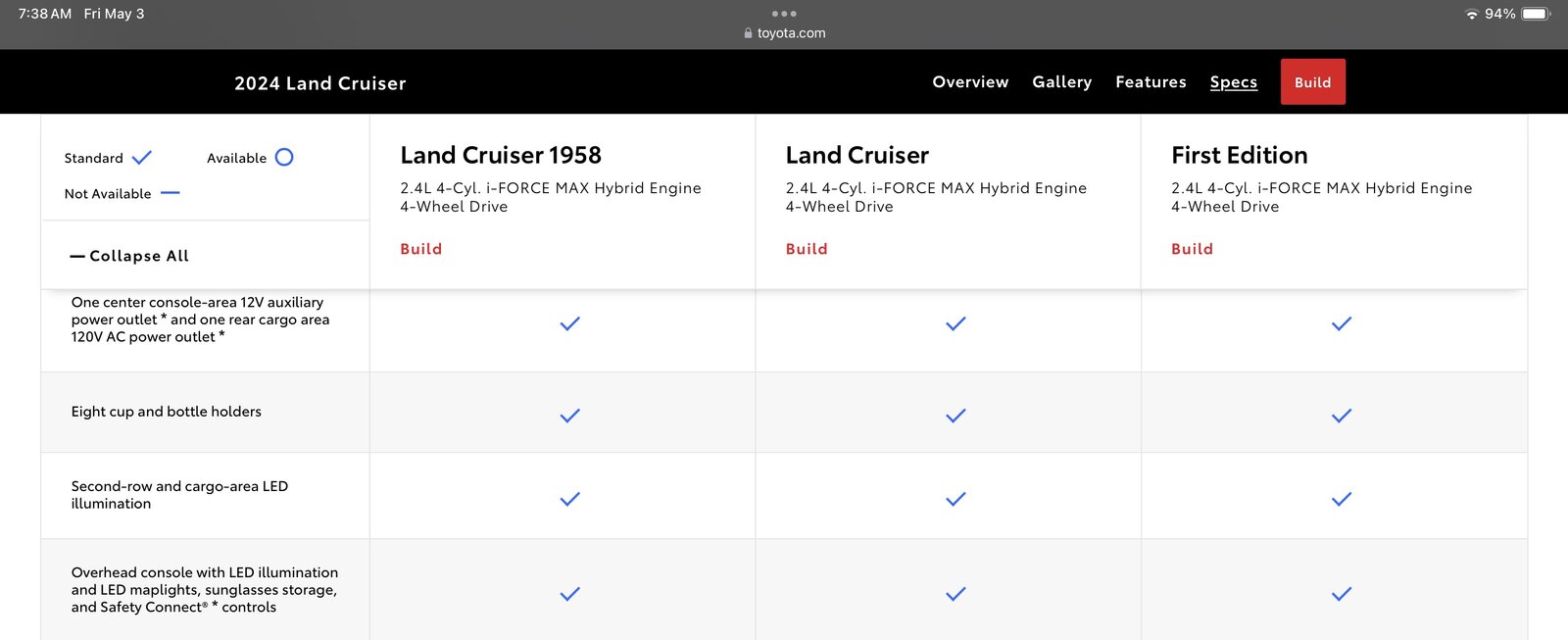Click Land Cruiser 1958 checkmark for Overhead console row
This screenshot has height=640, width=1568.
point(569,594)
